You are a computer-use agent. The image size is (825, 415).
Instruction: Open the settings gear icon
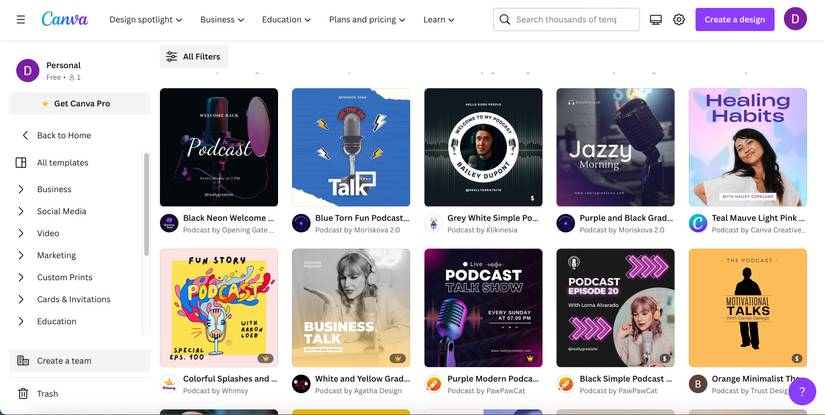tap(679, 19)
